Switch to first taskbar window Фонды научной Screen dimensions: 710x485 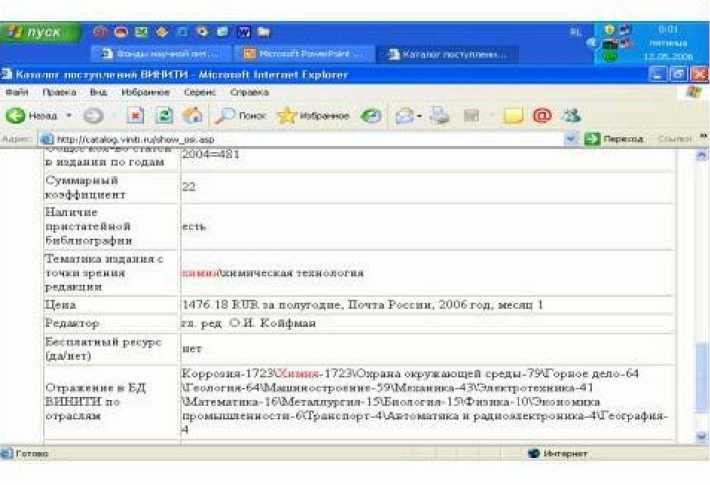[161, 54]
